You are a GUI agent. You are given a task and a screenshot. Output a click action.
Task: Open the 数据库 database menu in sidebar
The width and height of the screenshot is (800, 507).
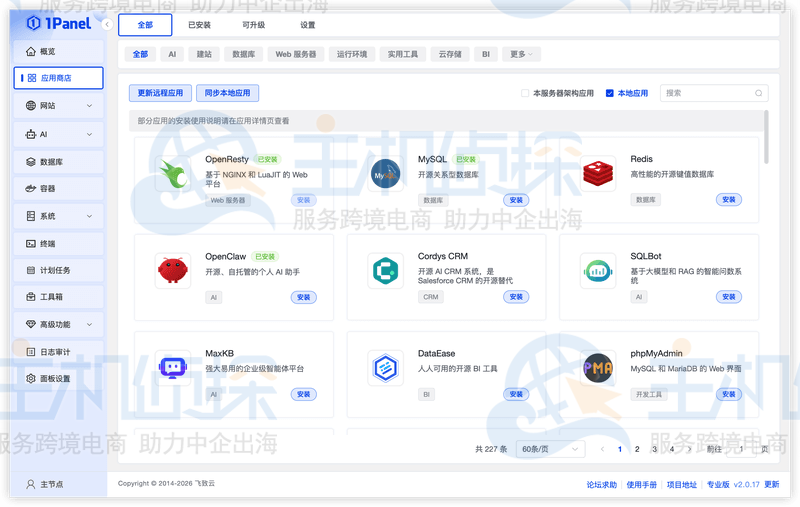point(58,162)
